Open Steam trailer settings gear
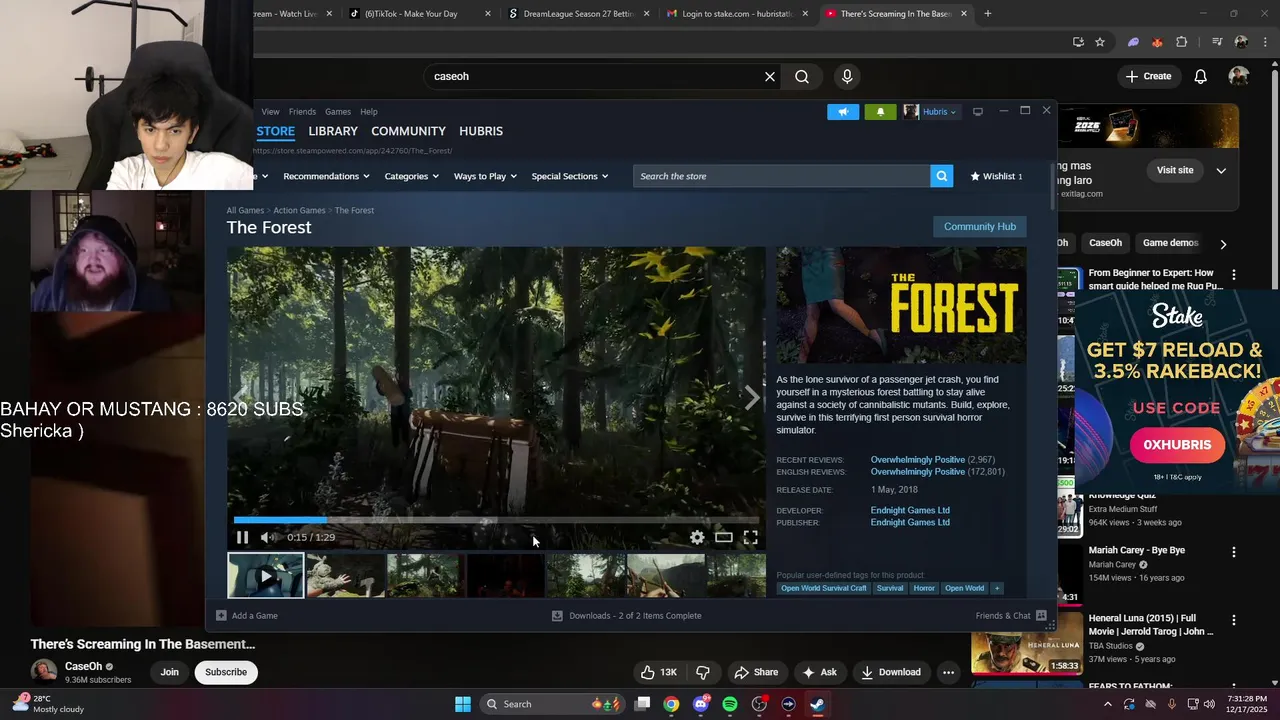 pyautogui.click(x=697, y=537)
